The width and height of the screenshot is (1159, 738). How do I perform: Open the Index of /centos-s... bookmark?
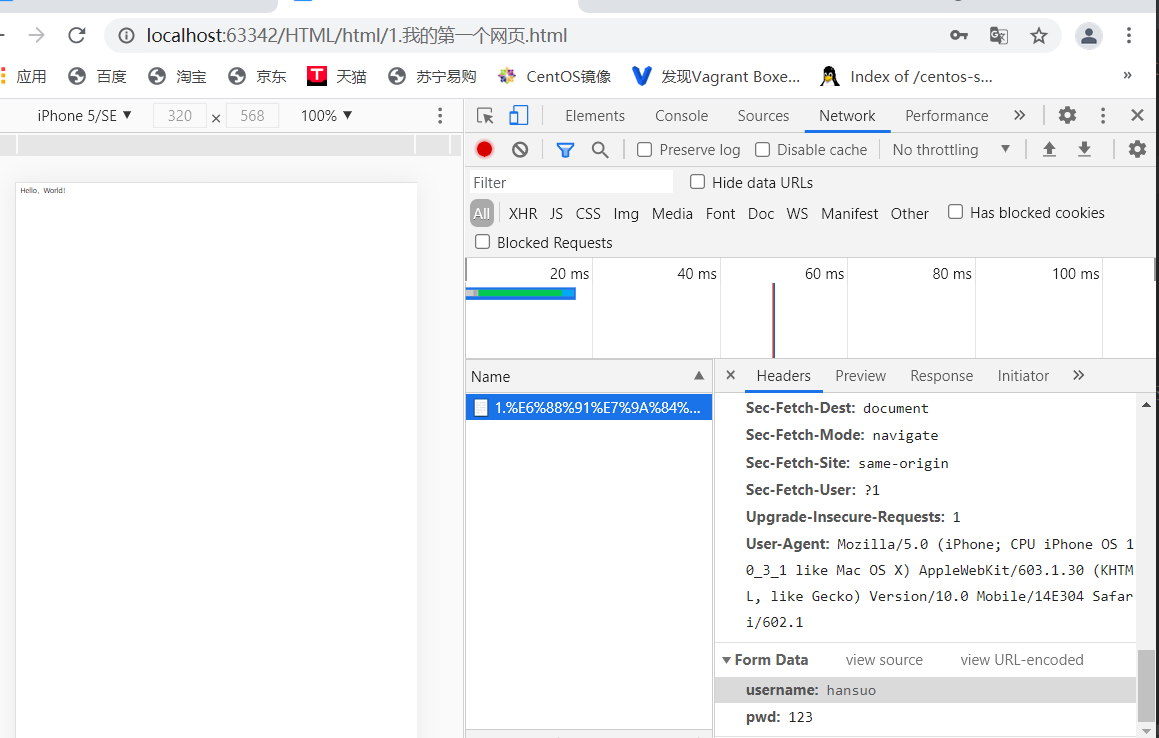[x=906, y=76]
